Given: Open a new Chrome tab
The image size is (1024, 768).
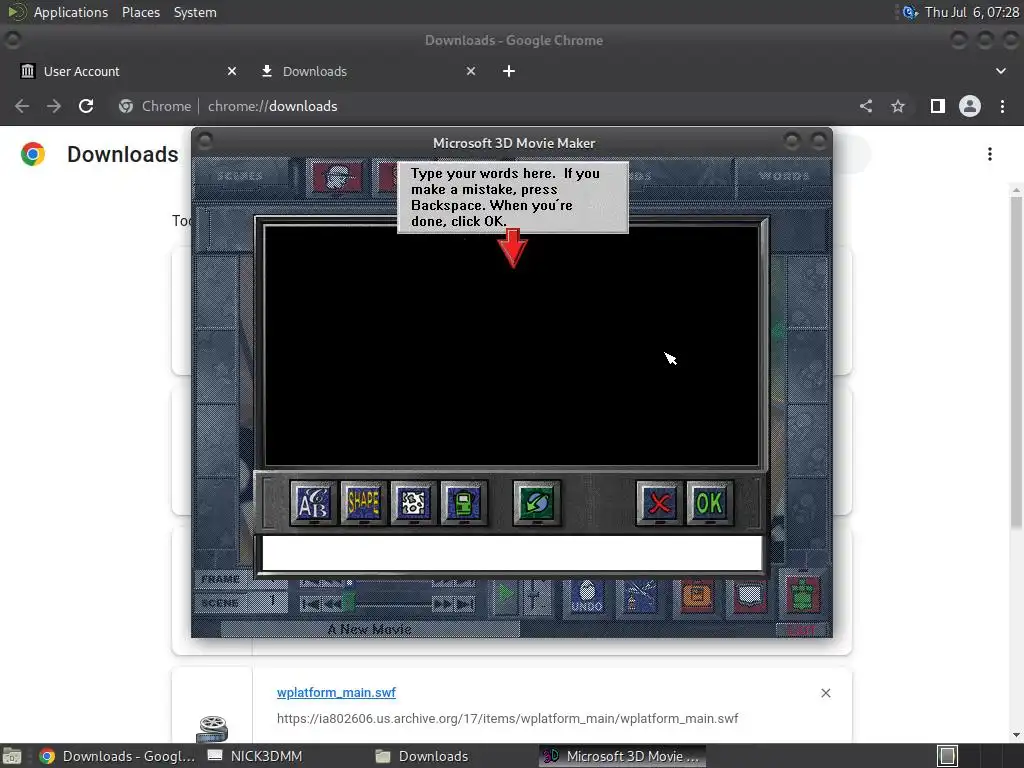Looking at the screenshot, I should pyautogui.click(x=509, y=71).
